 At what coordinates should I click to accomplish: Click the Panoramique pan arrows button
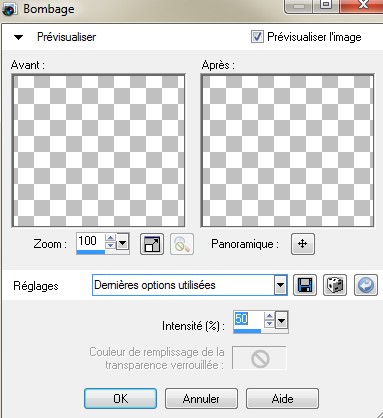click(302, 244)
